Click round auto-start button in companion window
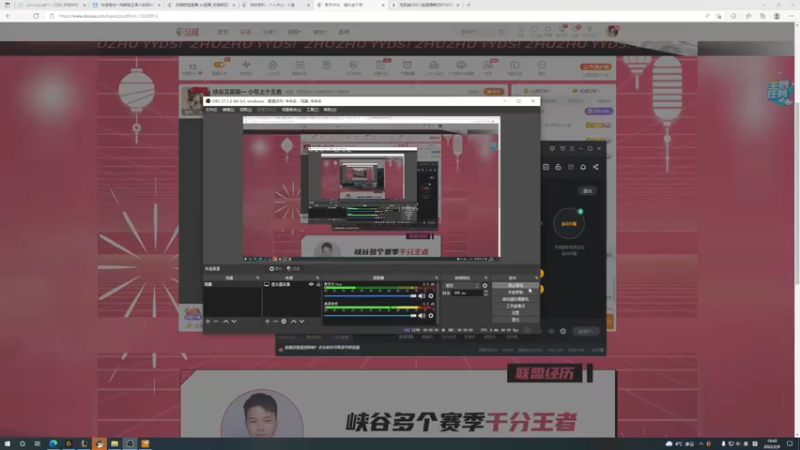 pyautogui.click(x=568, y=223)
